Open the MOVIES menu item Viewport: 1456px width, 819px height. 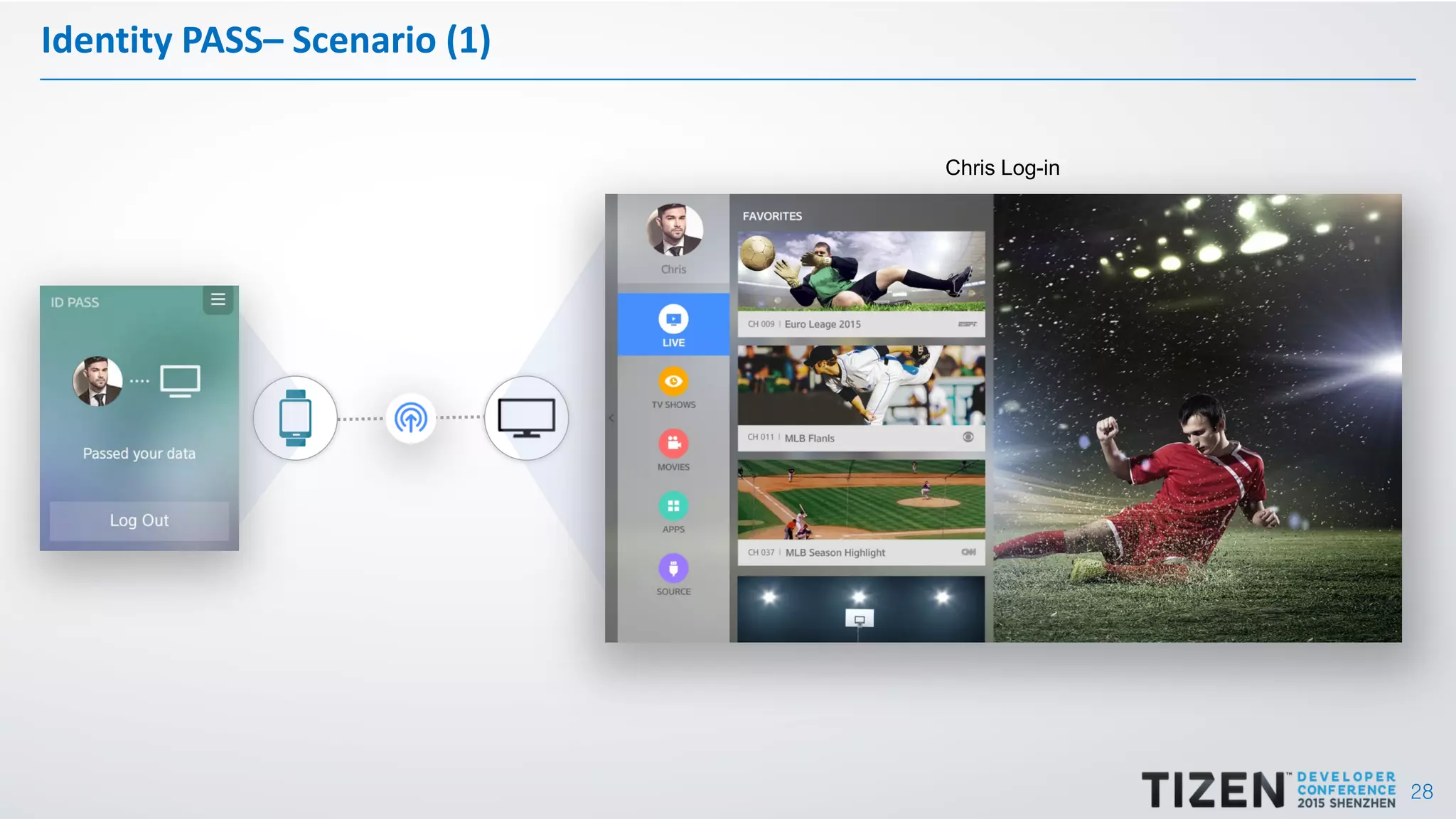[673, 451]
